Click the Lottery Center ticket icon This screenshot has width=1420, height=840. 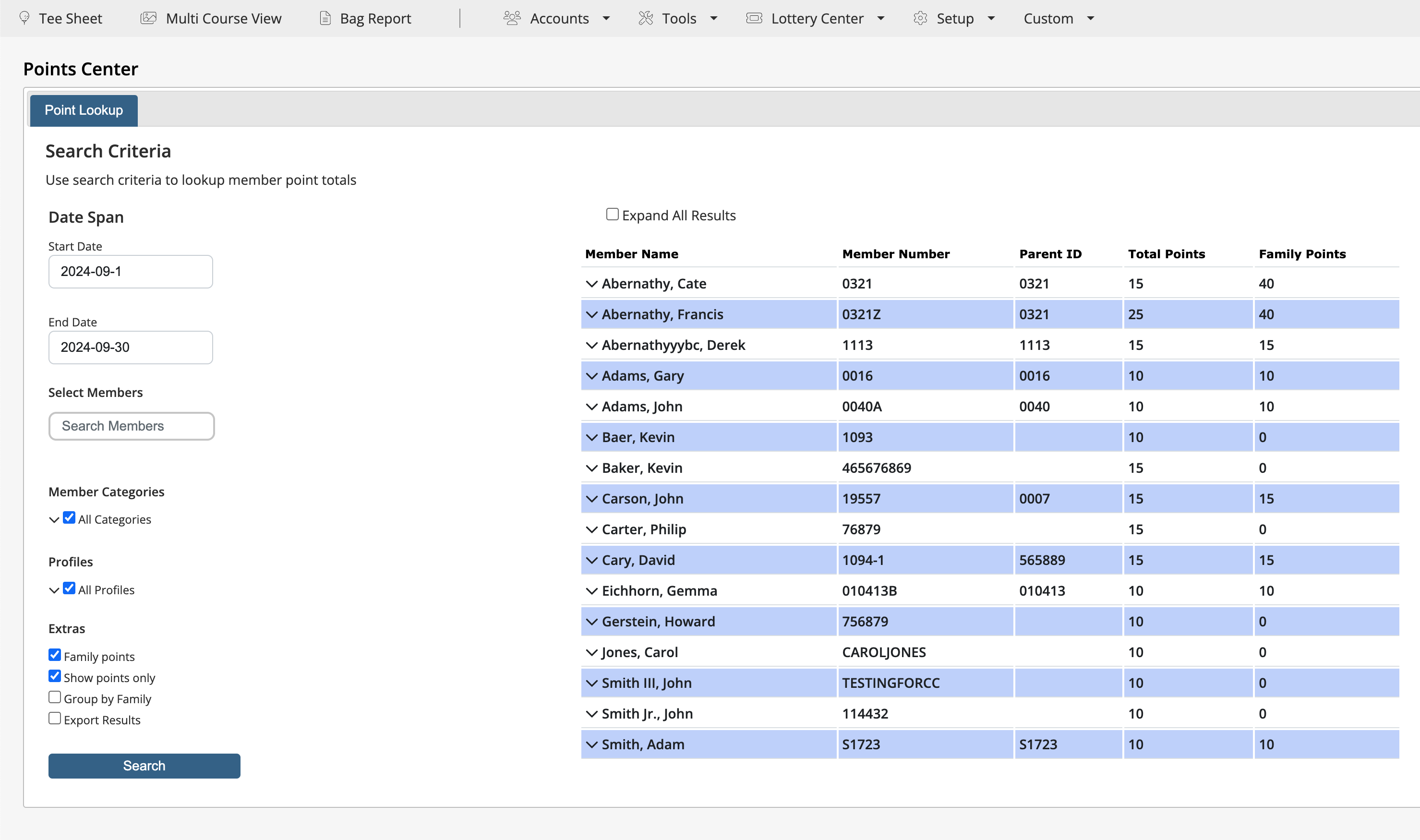point(754,18)
